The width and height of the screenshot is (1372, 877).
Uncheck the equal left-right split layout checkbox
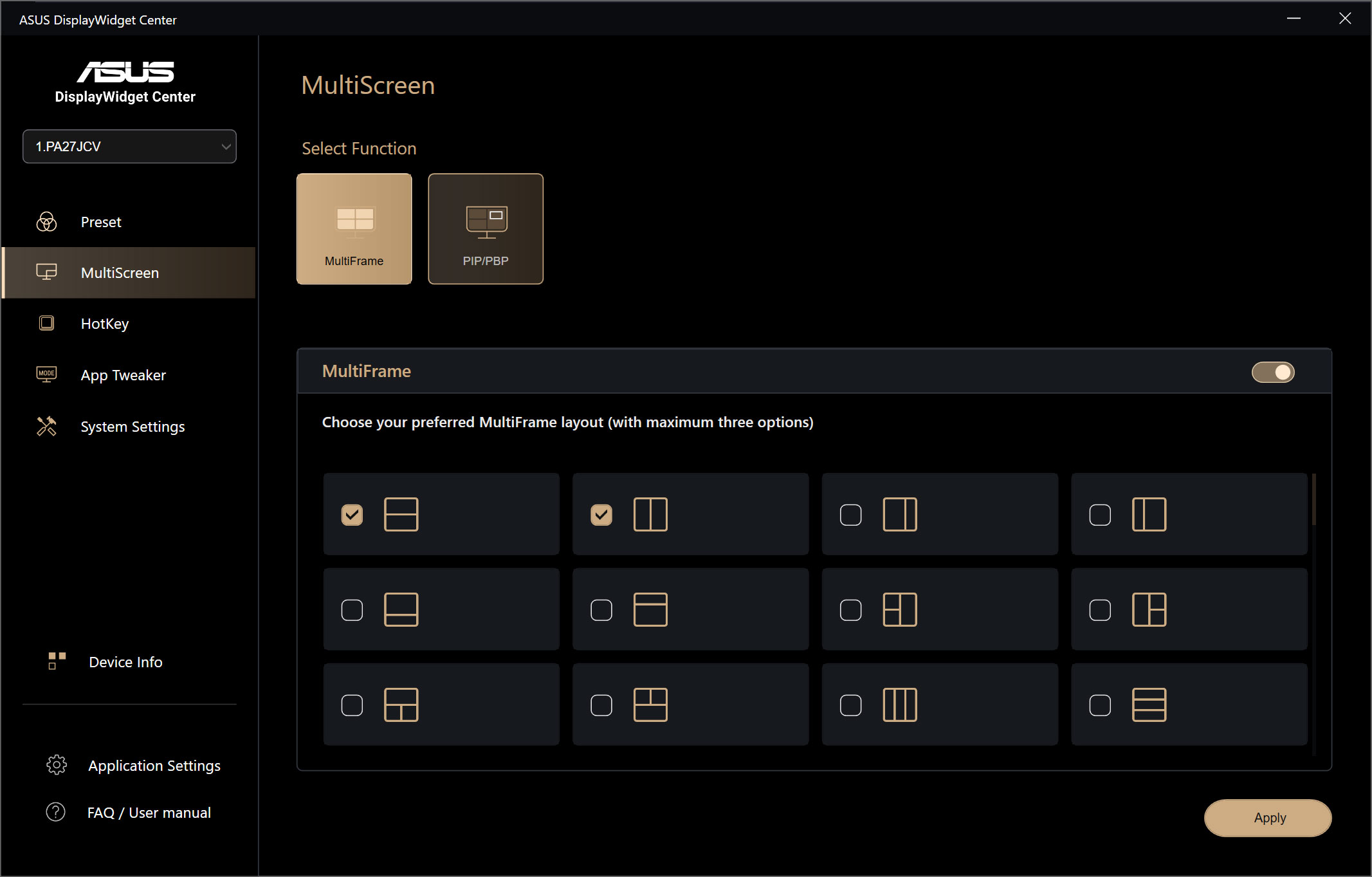click(601, 515)
